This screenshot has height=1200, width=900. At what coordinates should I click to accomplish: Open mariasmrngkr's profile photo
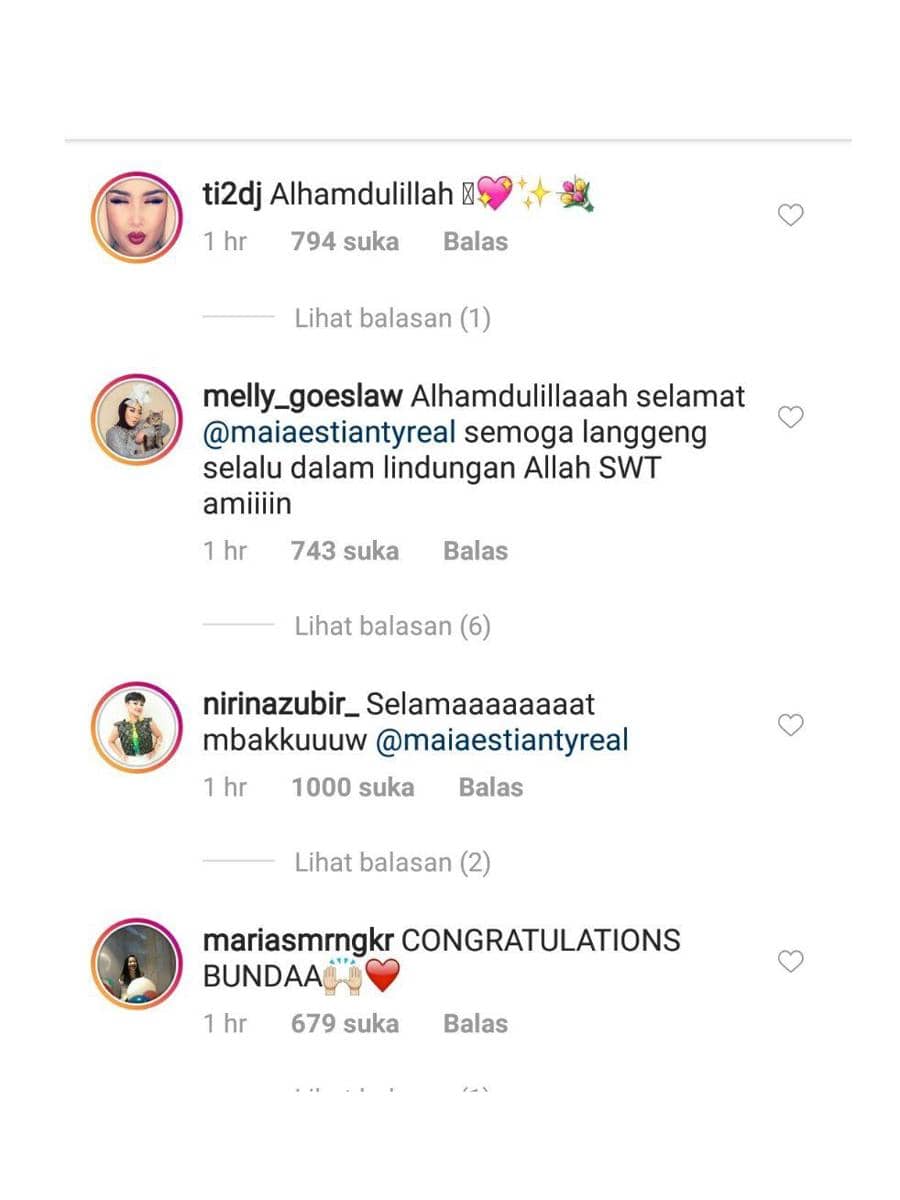[x=136, y=964]
